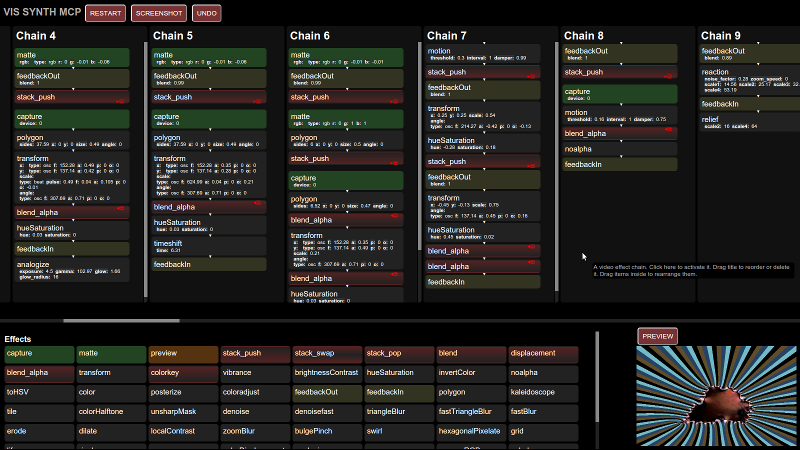Screen dimensions: 800x450
Task: Select stack_swap in the Effects palette
Action: point(326,353)
